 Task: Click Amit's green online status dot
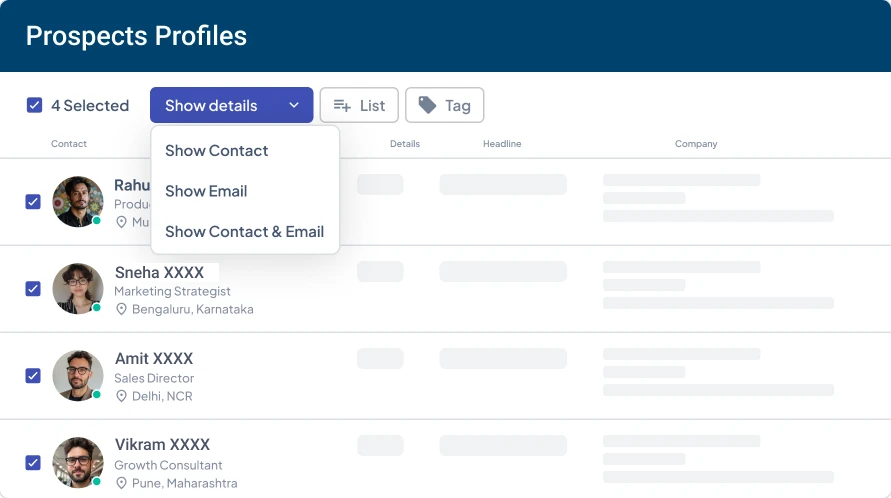(x=97, y=395)
